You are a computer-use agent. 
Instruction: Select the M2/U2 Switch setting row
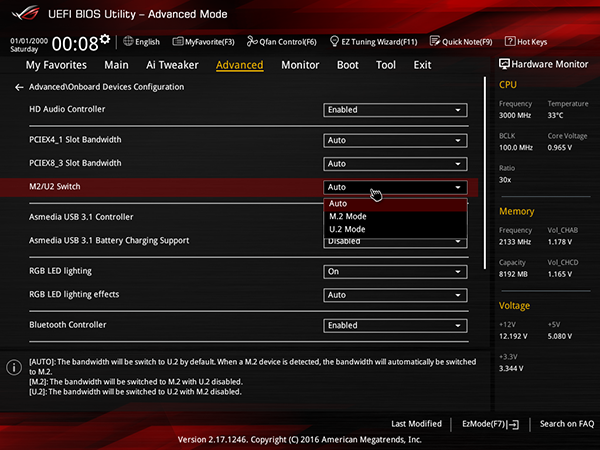pos(239,187)
